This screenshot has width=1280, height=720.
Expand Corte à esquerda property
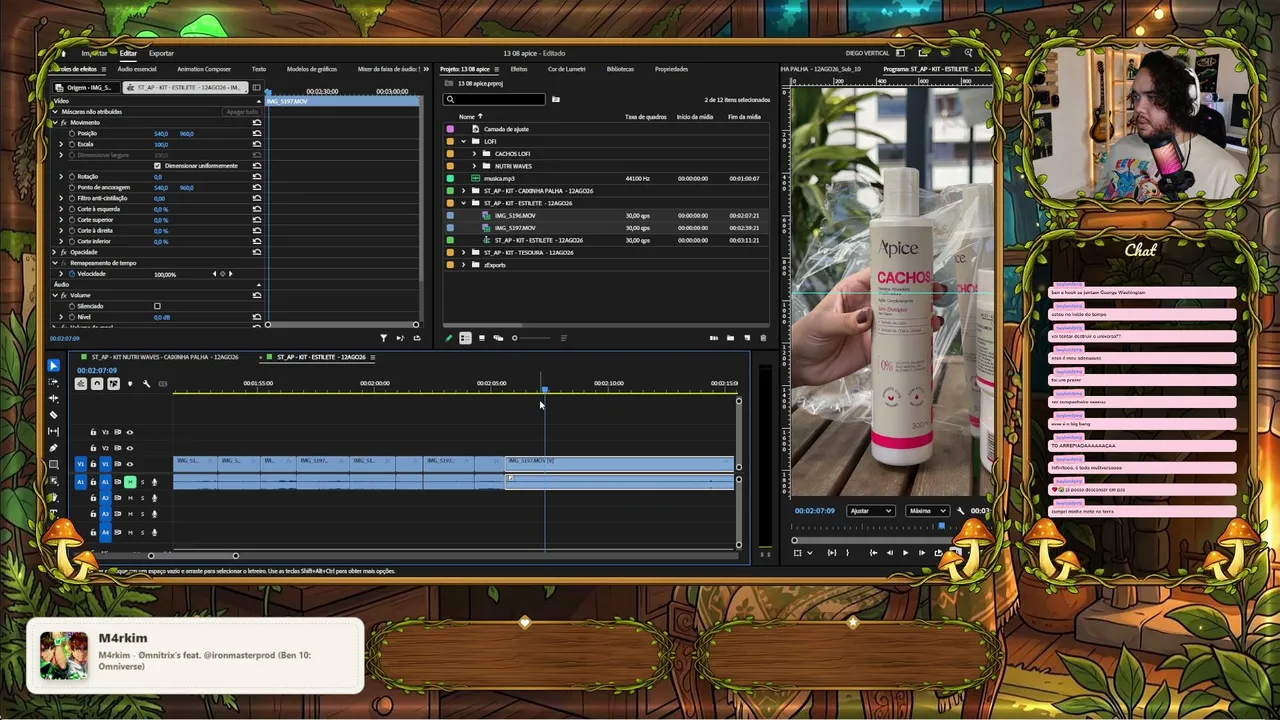coord(61,209)
